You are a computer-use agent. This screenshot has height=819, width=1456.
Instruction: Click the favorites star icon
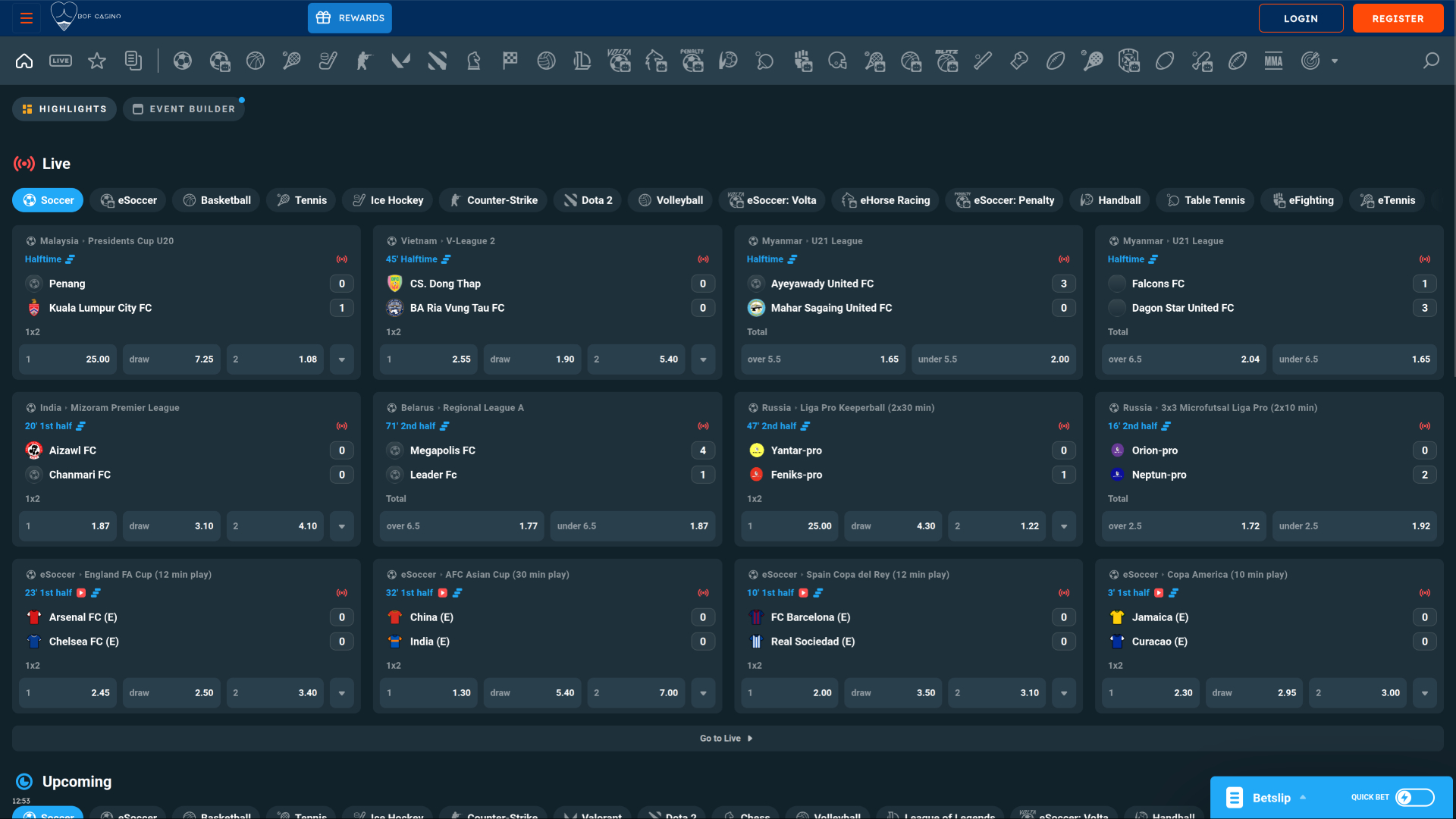coord(97,61)
